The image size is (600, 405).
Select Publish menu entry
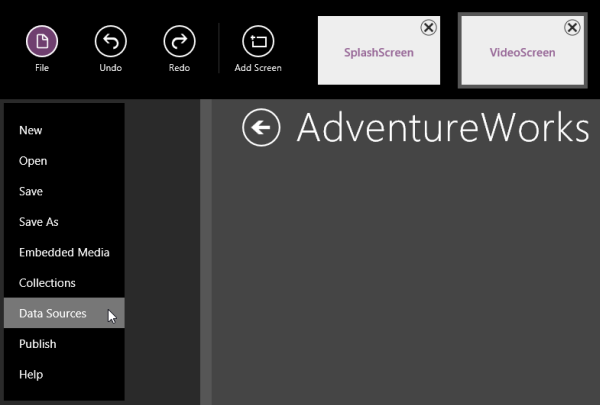(x=64, y=344)
